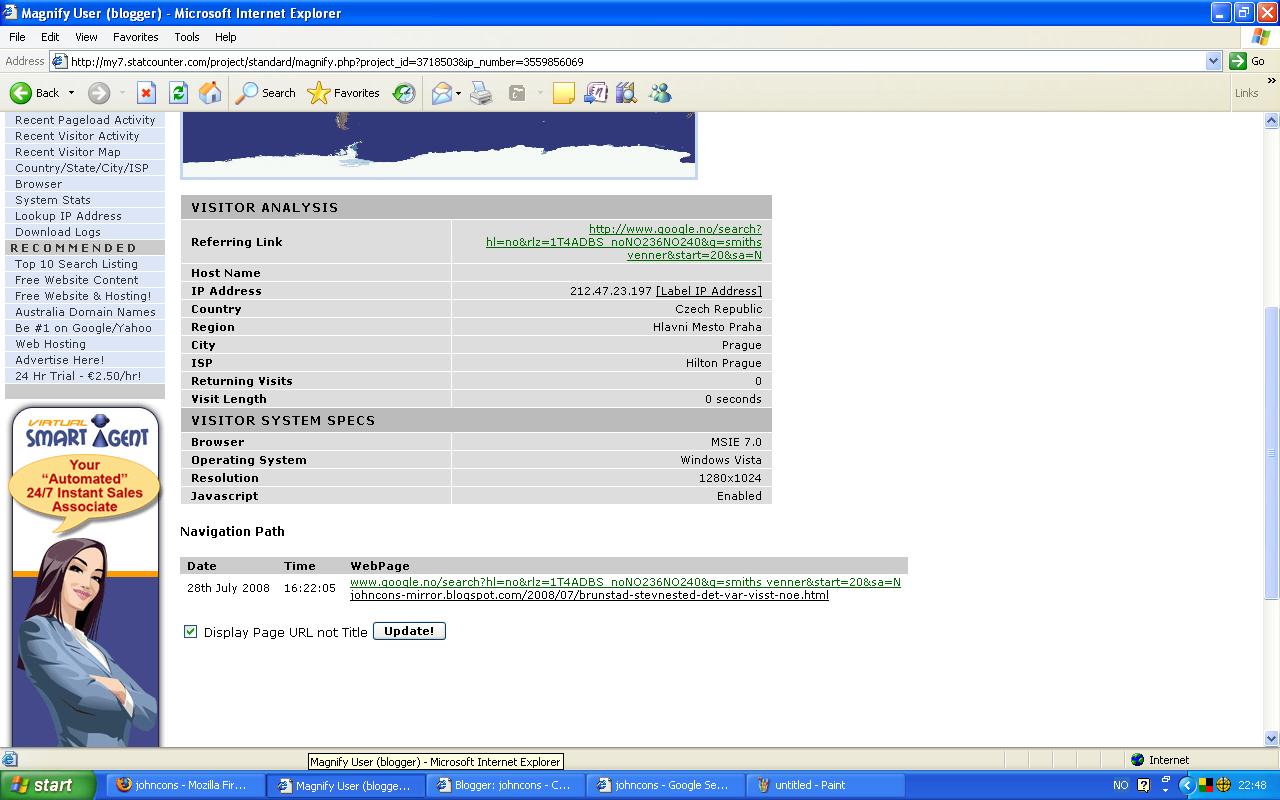Go to the Home page icon

[210, 93]
